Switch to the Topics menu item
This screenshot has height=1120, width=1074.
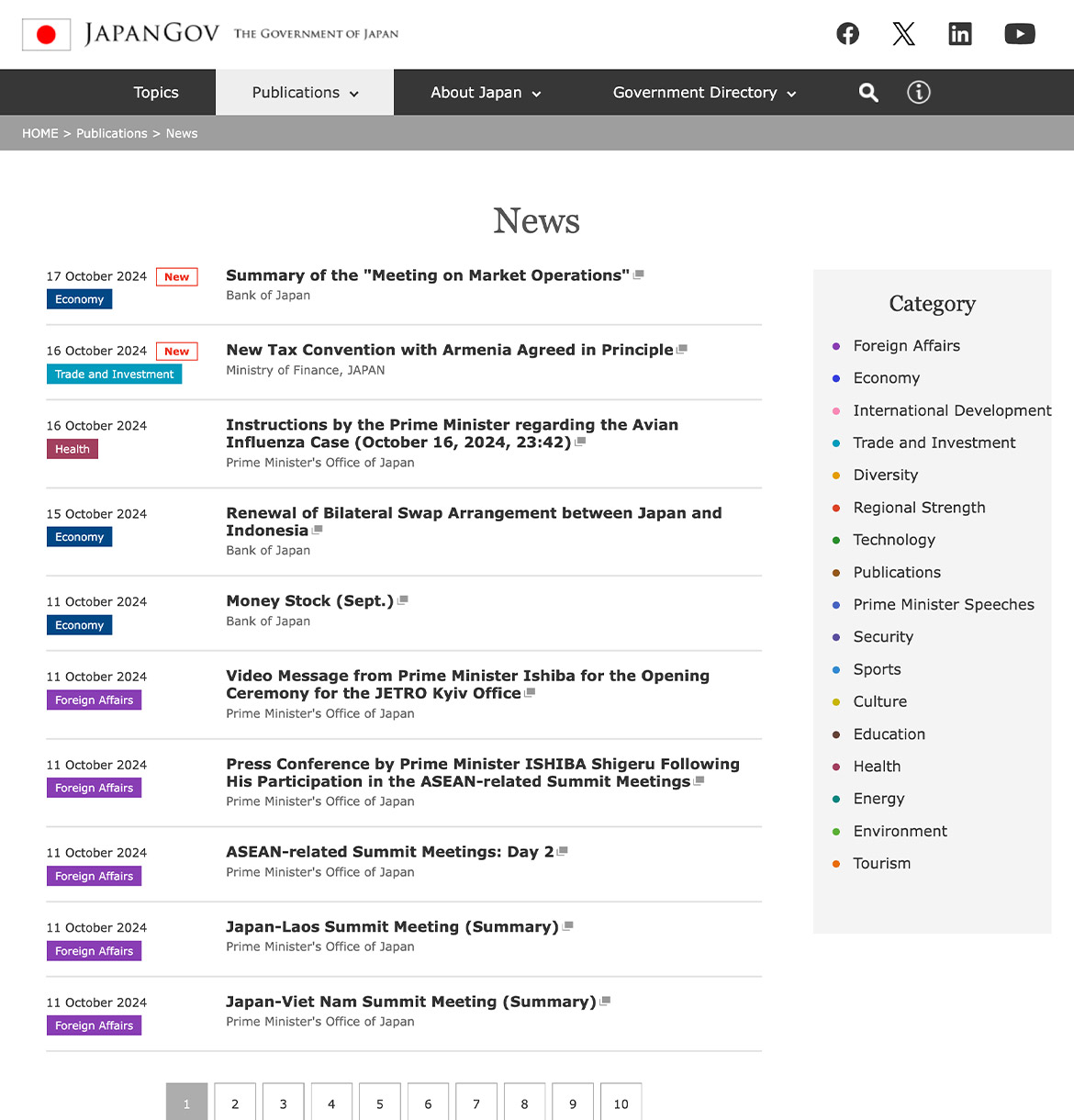[x=155, y=92]
